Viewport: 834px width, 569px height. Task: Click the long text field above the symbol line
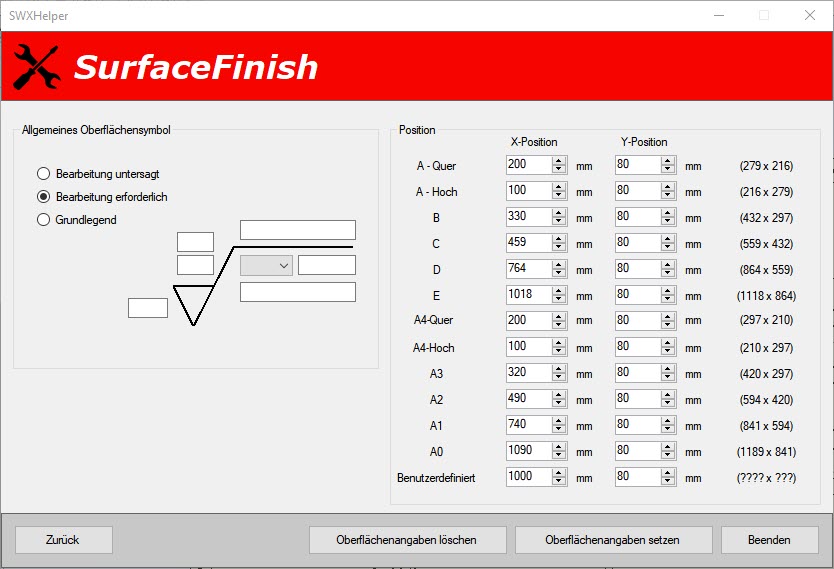(x=298, y=230)
